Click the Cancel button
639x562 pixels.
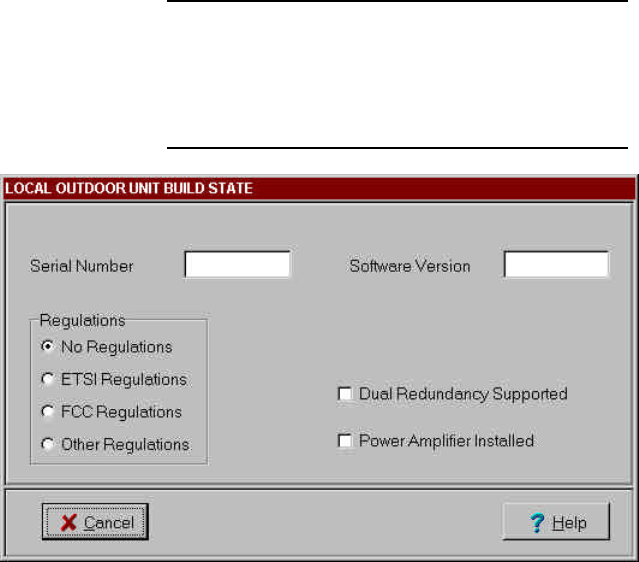point(95,522)
